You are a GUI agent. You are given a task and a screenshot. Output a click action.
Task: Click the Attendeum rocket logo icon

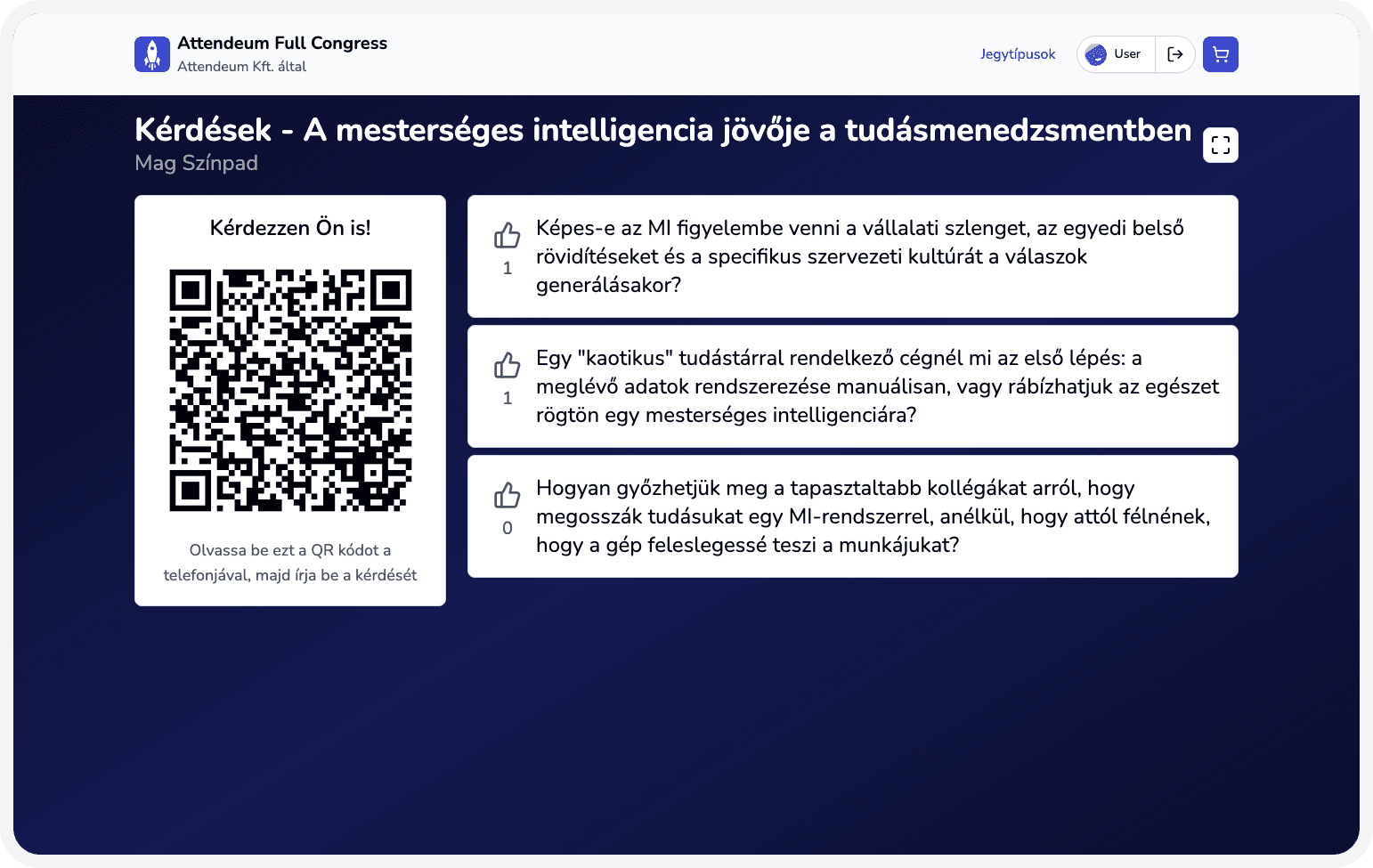pyautogui.click(x=152, y=54)
